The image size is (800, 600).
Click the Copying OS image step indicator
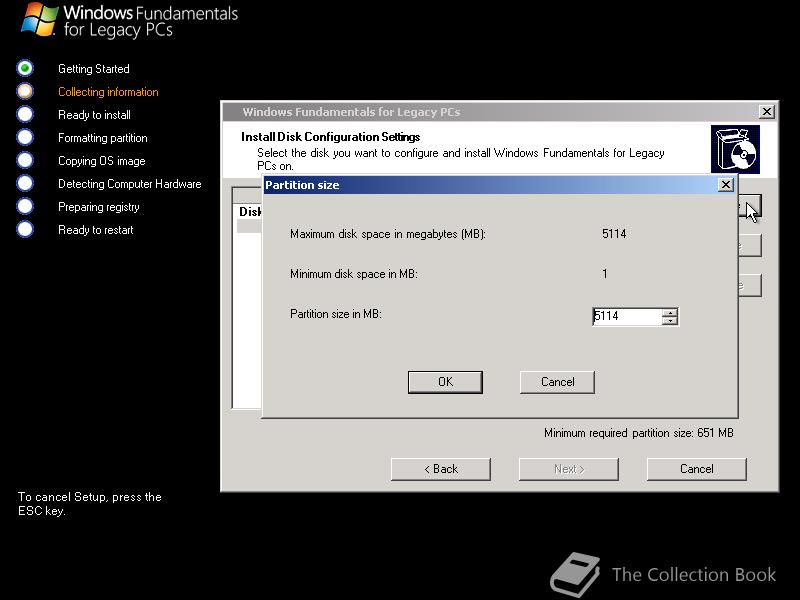click(x=25, y=160)
